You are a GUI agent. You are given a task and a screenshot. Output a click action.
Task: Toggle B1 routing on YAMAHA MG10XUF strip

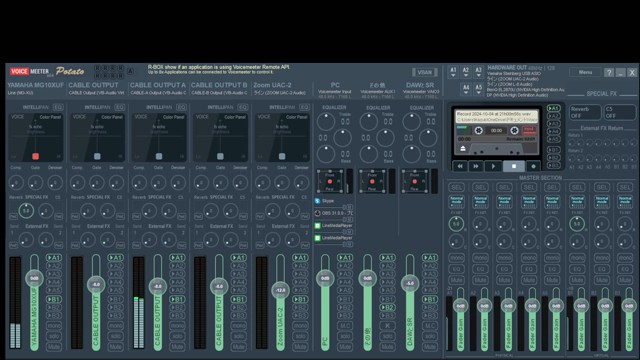point(54,299)
